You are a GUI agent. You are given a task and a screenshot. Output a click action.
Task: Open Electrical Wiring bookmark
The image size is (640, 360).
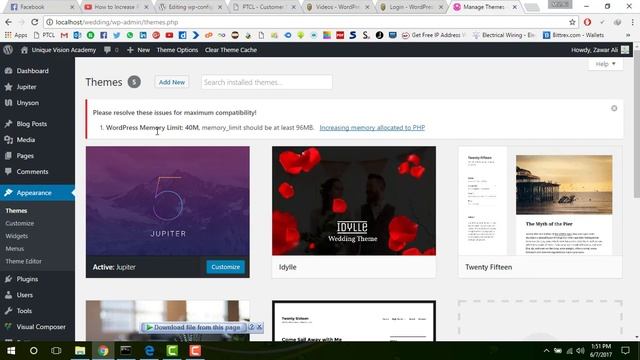pyautogui.click(x=504, y=35)
